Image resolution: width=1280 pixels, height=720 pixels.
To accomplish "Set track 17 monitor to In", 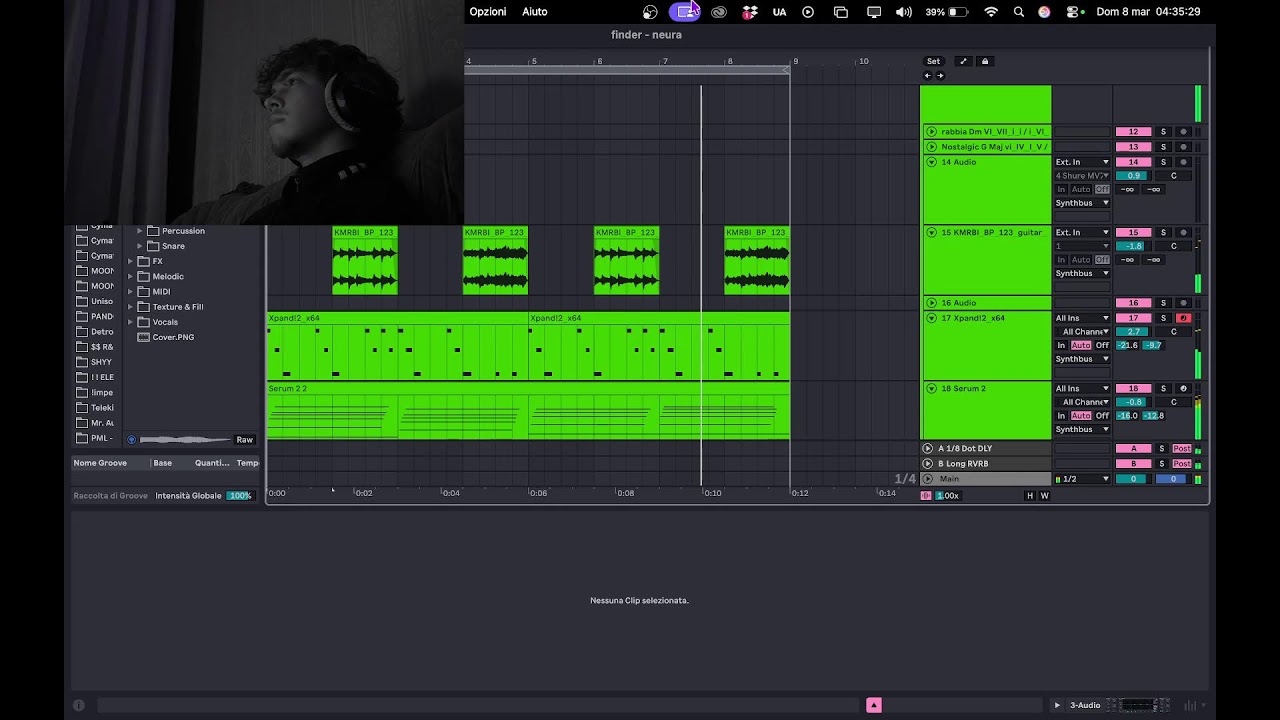I will [1062, 345].
